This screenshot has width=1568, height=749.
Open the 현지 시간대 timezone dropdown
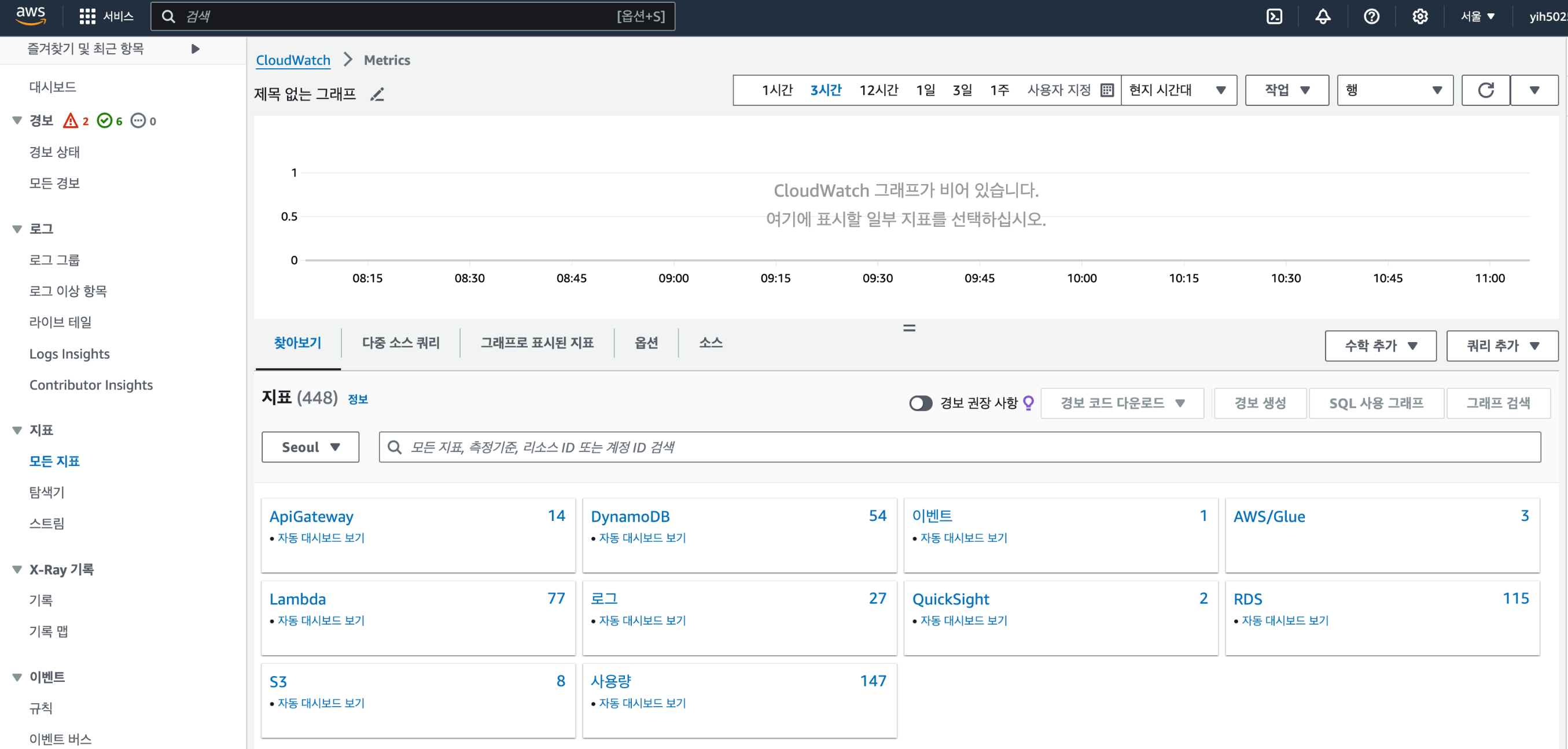(x=1178, y=90)
